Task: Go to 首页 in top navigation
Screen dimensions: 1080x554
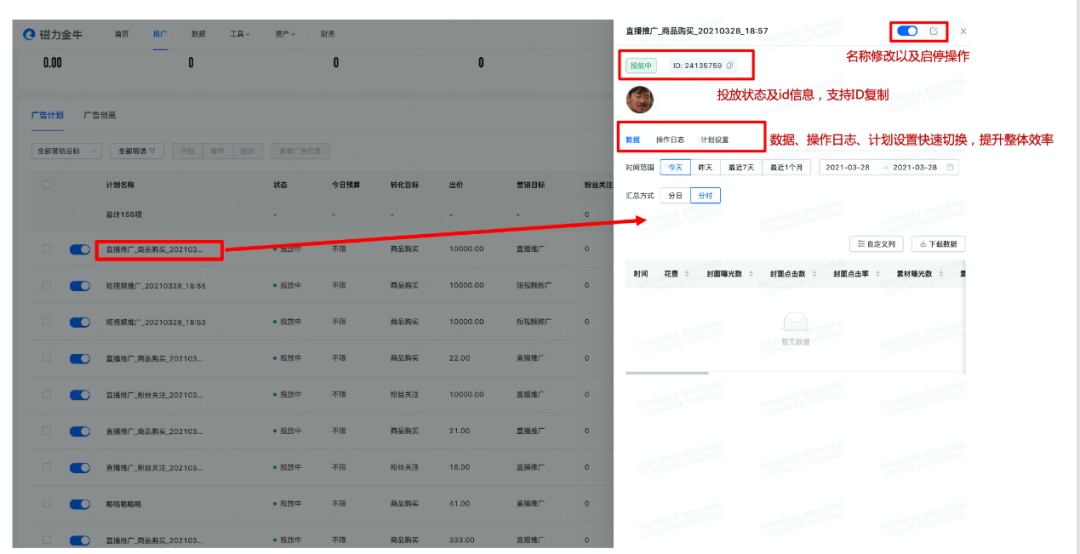Action: 122,34
